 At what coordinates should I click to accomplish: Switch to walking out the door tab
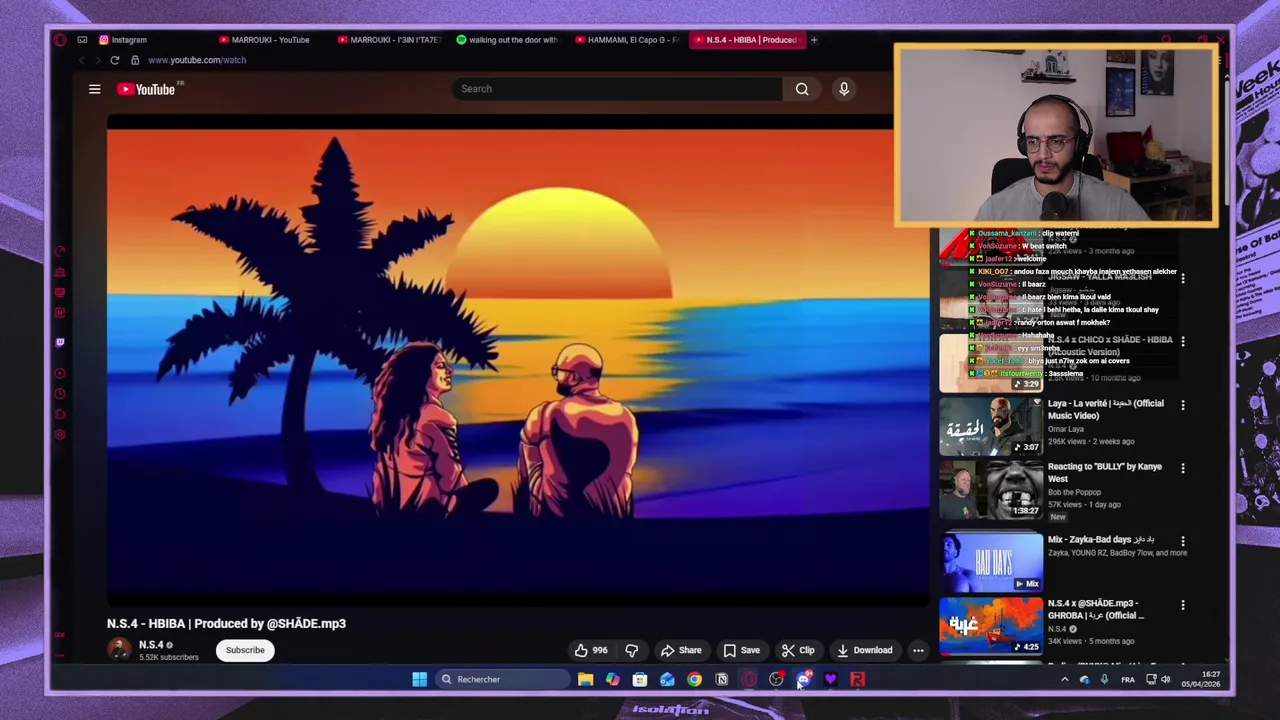[508, 40]
